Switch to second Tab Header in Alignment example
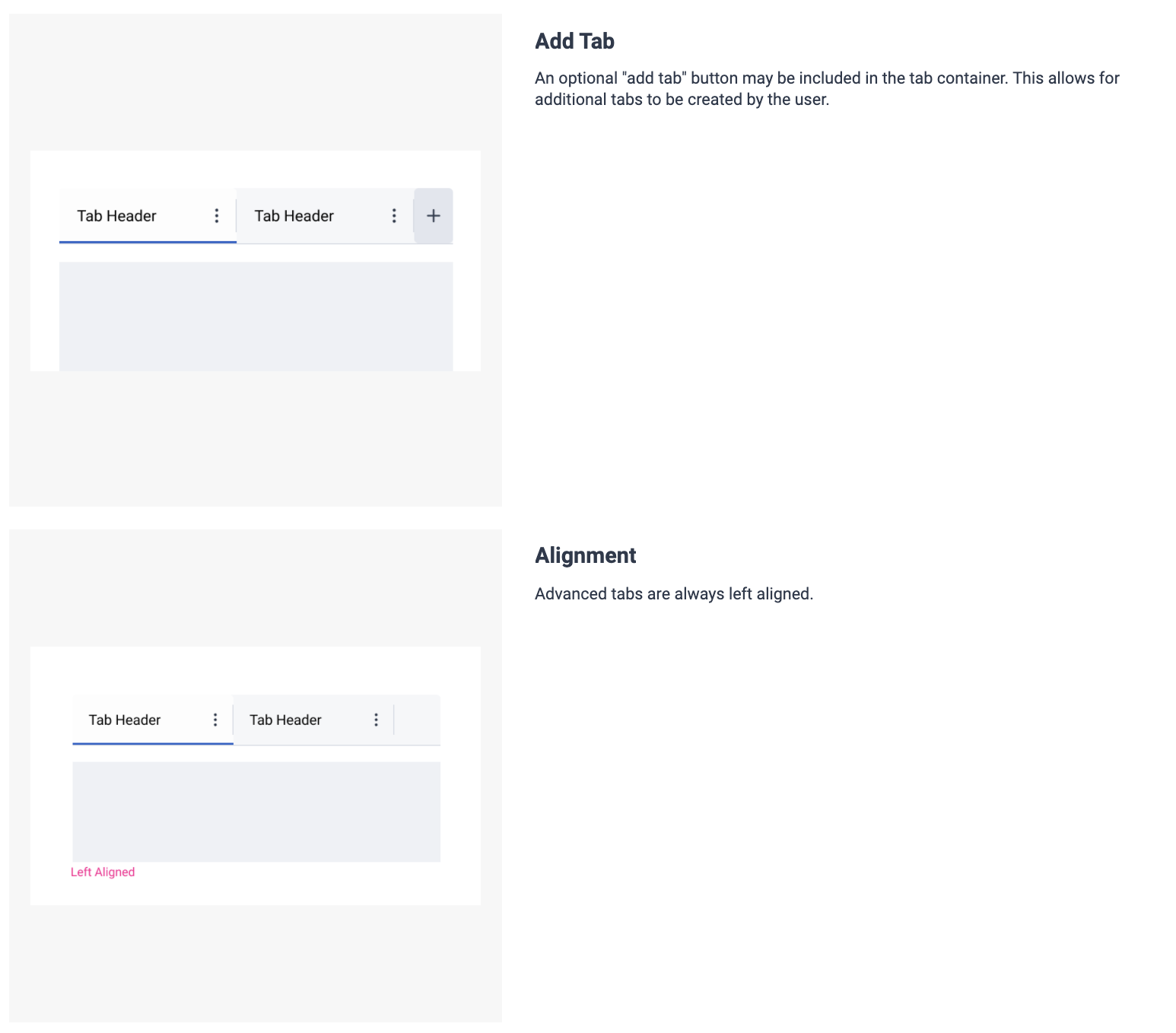This screenshot has width=1176, height=1033. [313, 720]
